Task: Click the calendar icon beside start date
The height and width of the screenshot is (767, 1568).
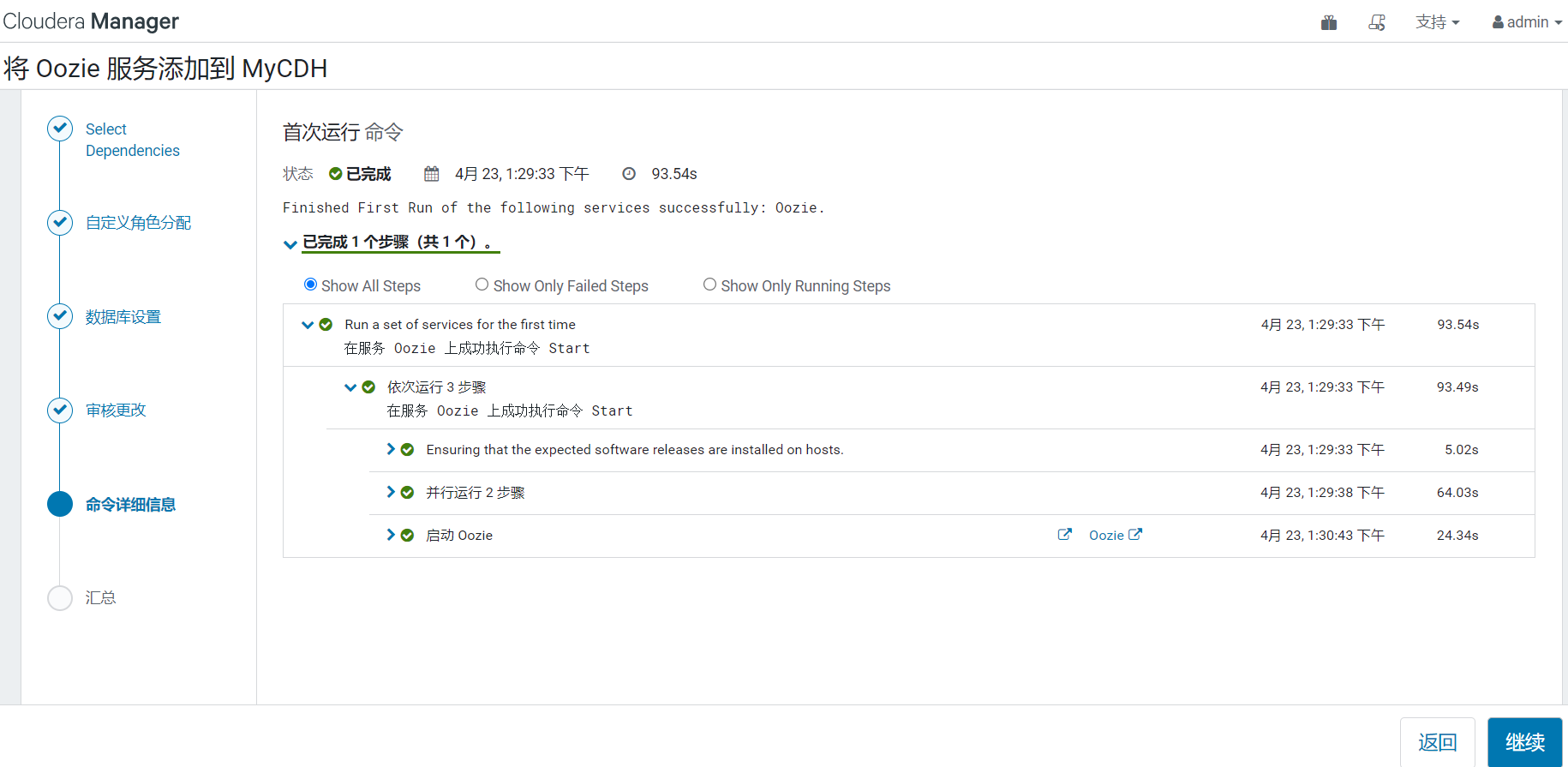Action: click(x=432, y=174)
